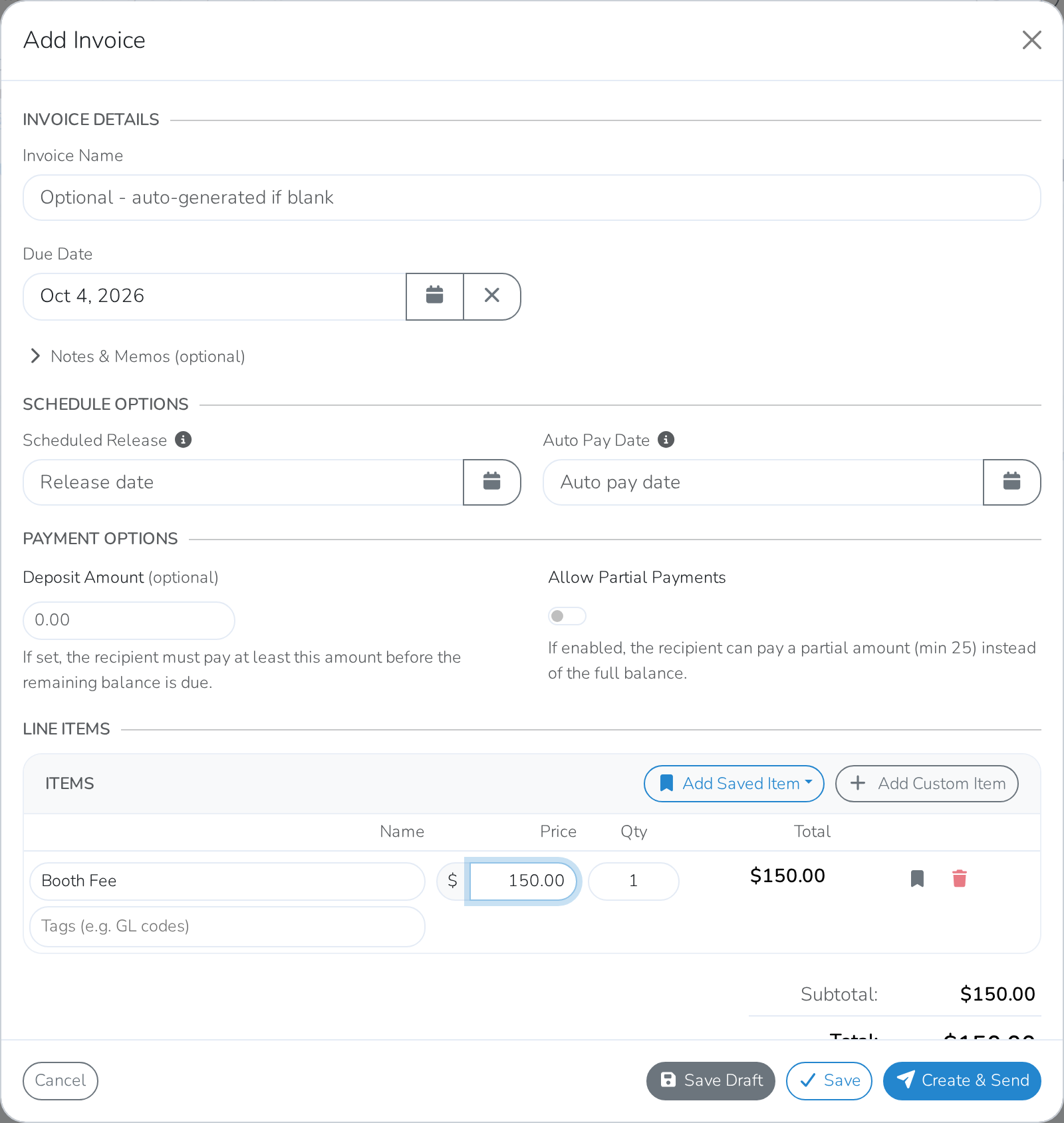Open the Due Date calendar picker
Viewport: 1064px width, 1123px height.
[x=435, y=296]
